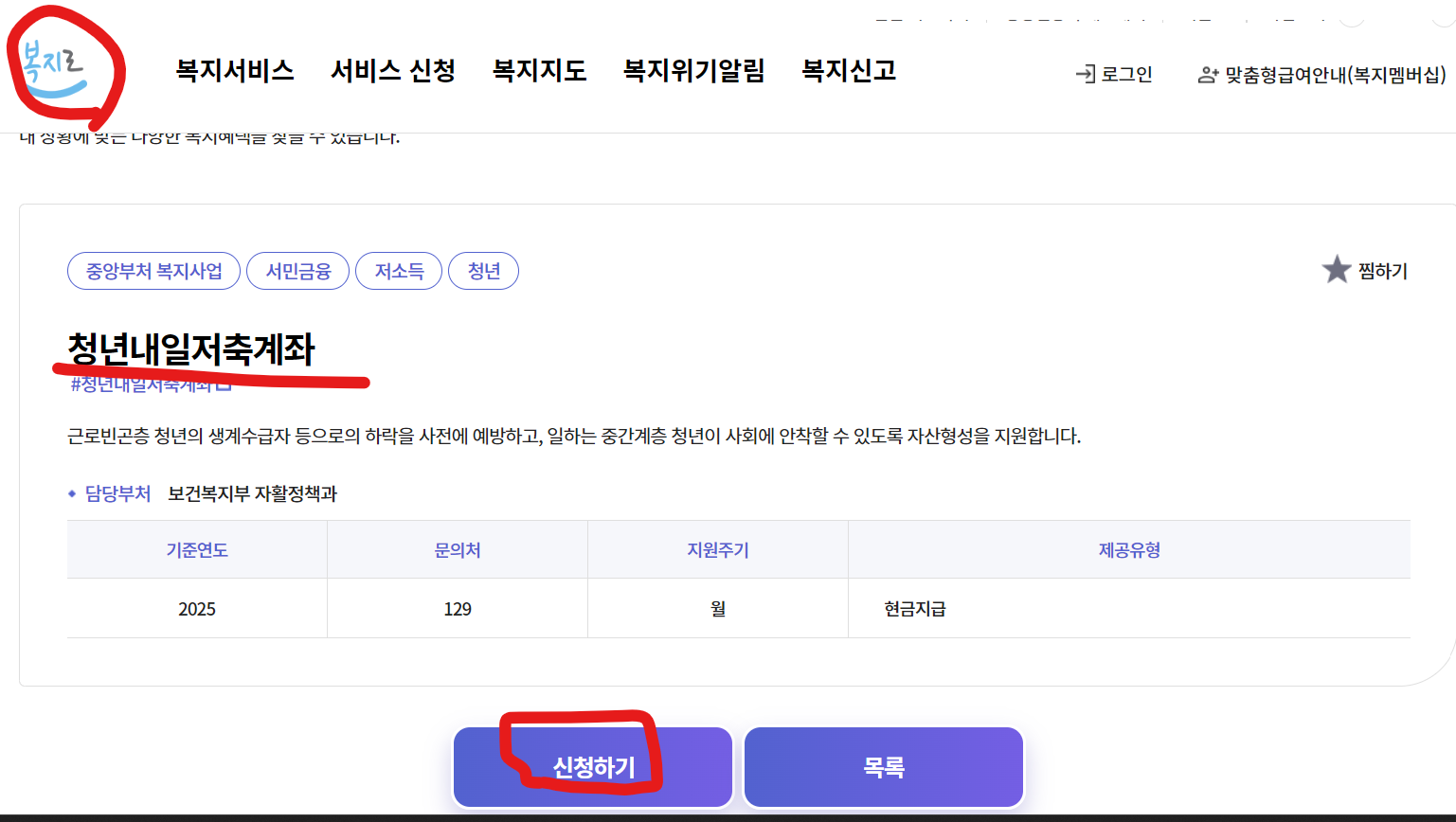Open the 복지서비스 menu
Image resolution: width=1456 pixels, height=822 pixels.
point(232,71)
